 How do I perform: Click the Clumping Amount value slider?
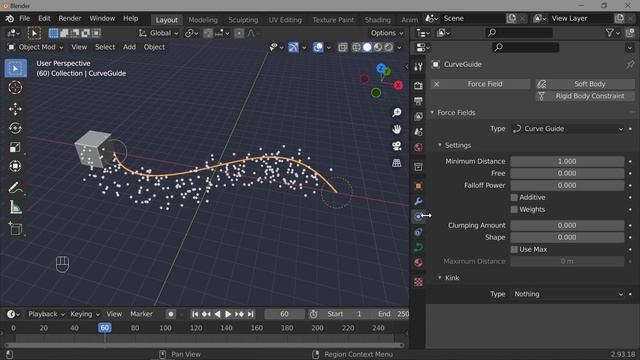pos(567,225)
